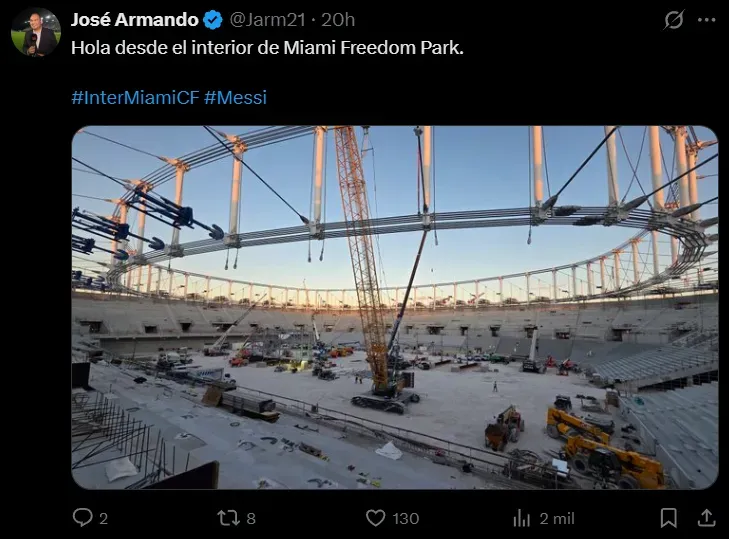
Task: Click the reply speech bubble icon
Action: click(x=83, y=518)
